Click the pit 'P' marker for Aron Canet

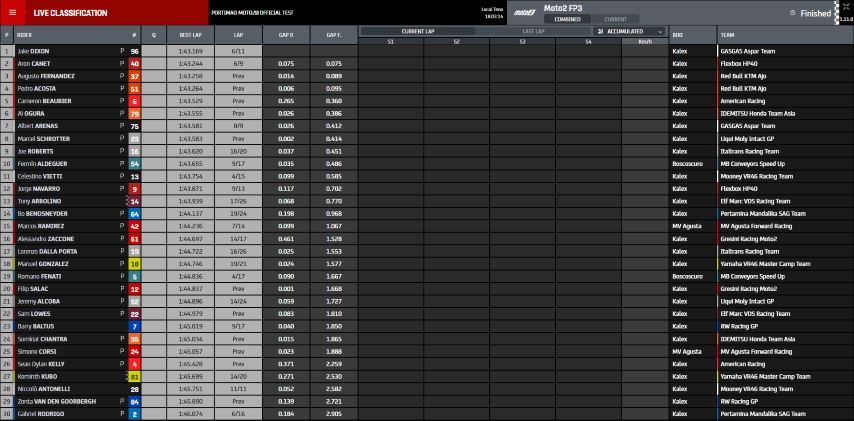point(122,63)
